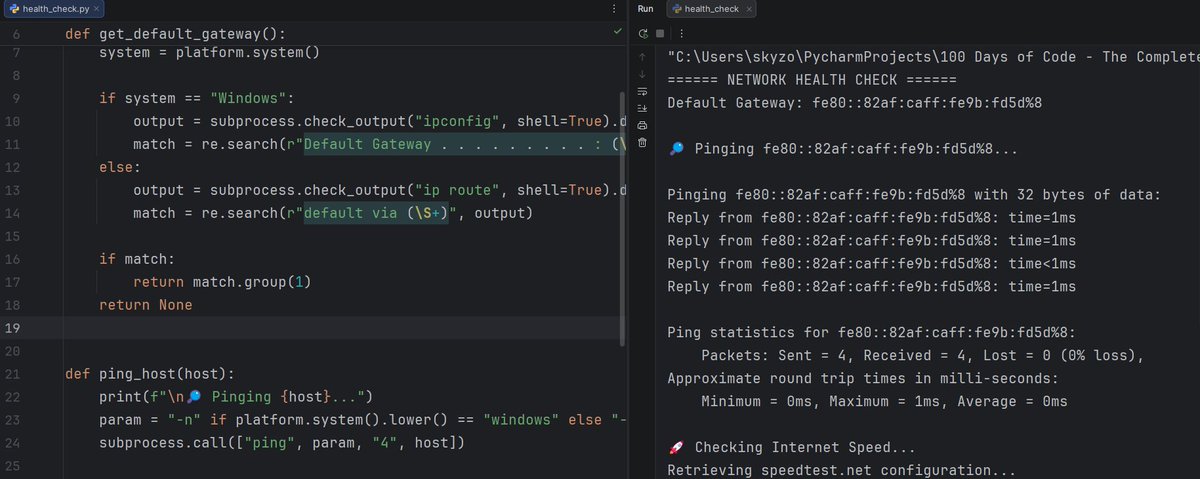Screen dimensions: 1200x479
Task: Click the C:\Users\skyzo path line in console
Action: click(933, 56)
